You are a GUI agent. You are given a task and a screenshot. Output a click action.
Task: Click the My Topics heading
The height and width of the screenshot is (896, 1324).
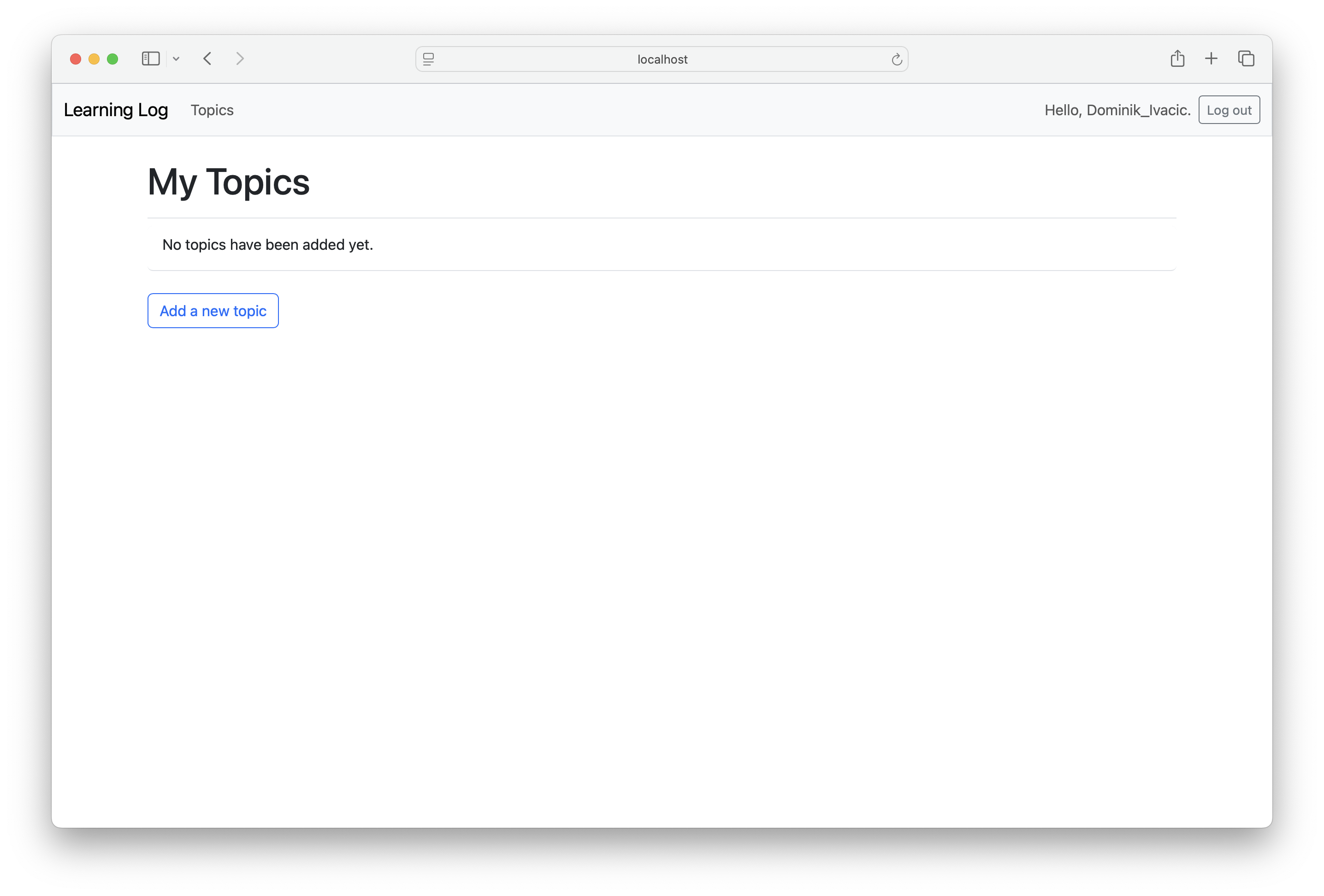coord(229,181)
